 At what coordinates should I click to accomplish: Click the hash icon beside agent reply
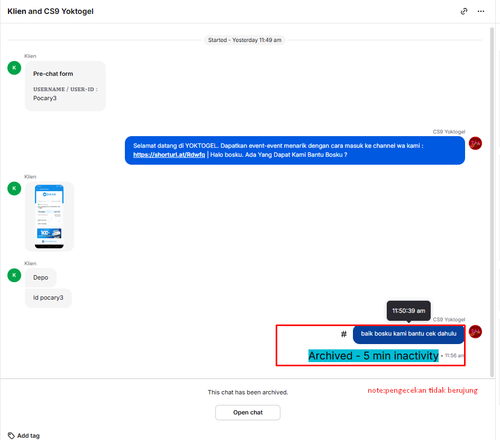(x=344, y=334)
